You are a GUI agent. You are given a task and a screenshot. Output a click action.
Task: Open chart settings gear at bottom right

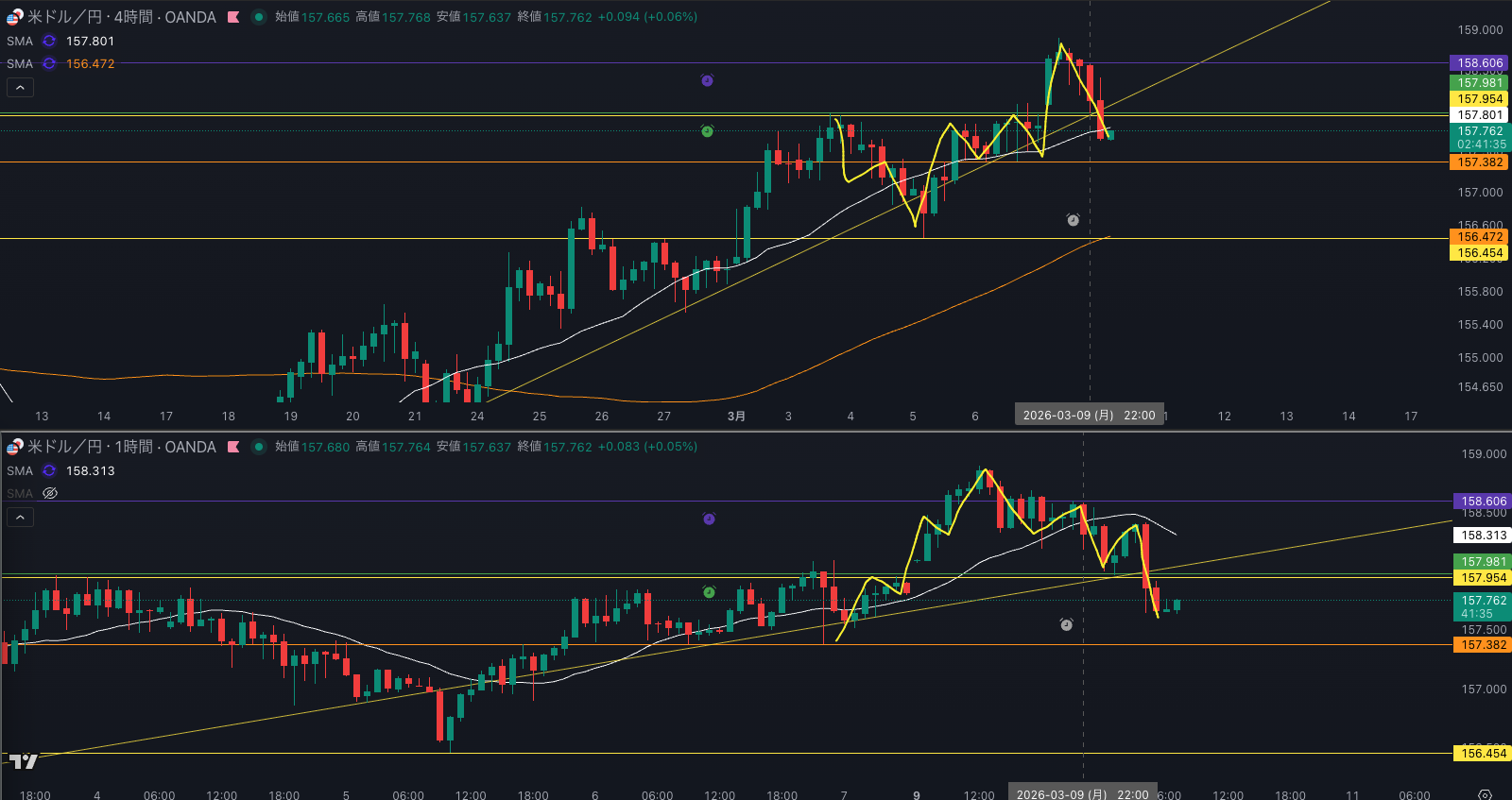click(1485, 794)
